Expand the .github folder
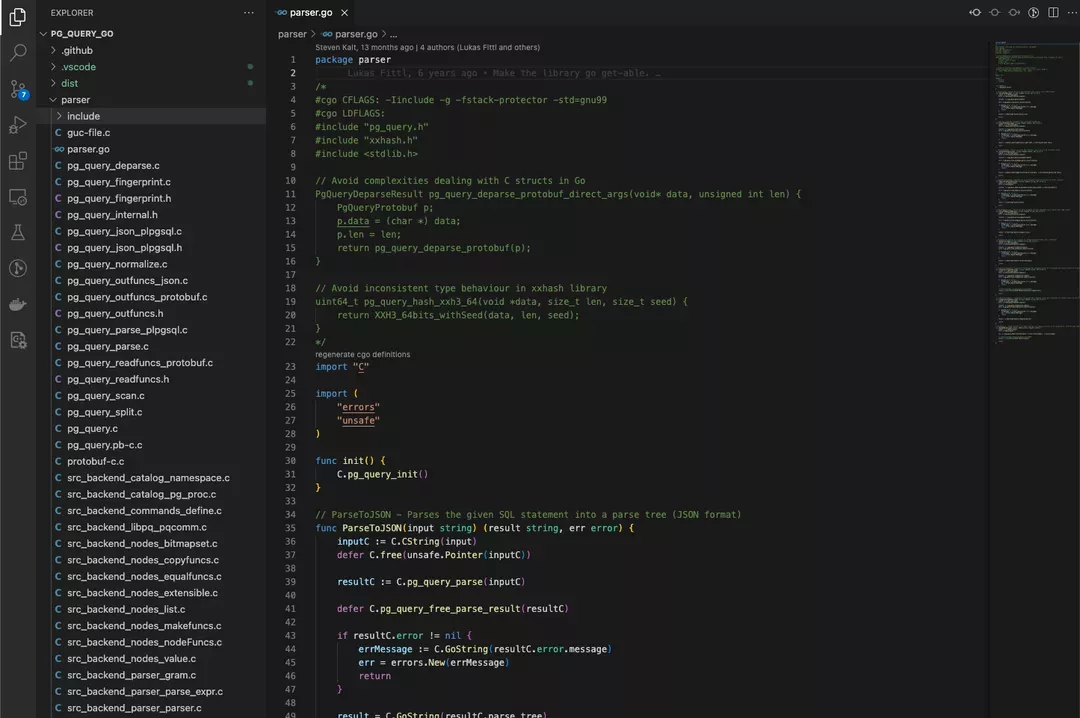The image size is (1080, 718). click(77, 50)
